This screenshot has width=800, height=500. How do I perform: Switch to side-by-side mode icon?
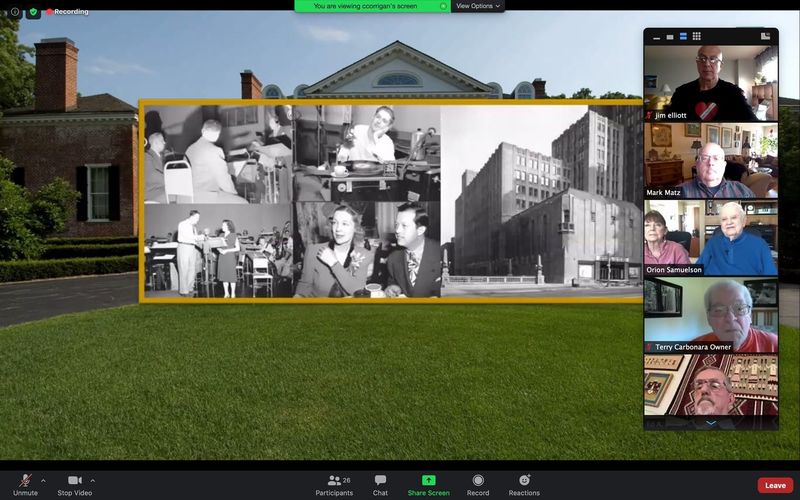click(765, 36)
